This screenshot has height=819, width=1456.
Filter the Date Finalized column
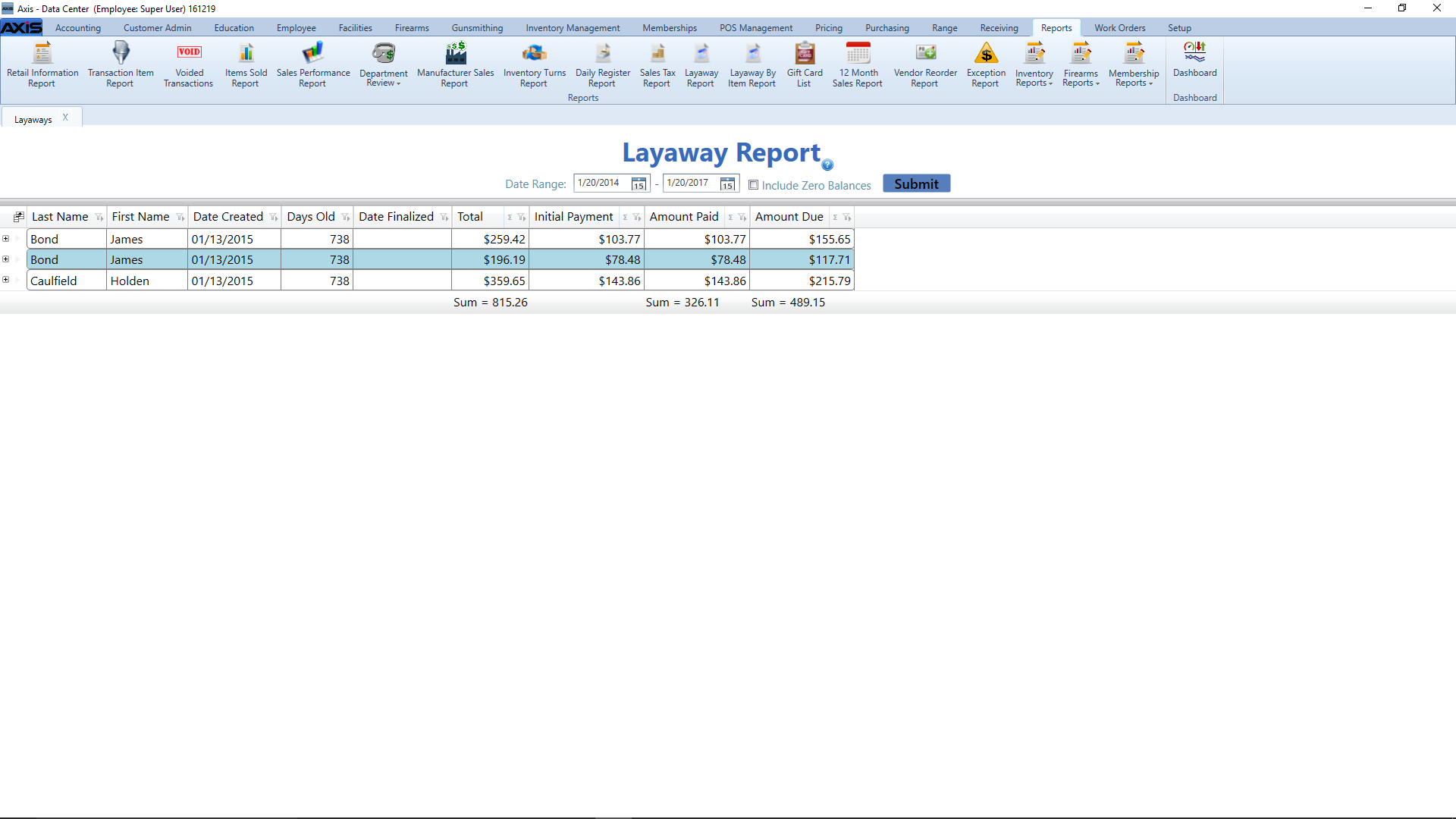point(444,218)
